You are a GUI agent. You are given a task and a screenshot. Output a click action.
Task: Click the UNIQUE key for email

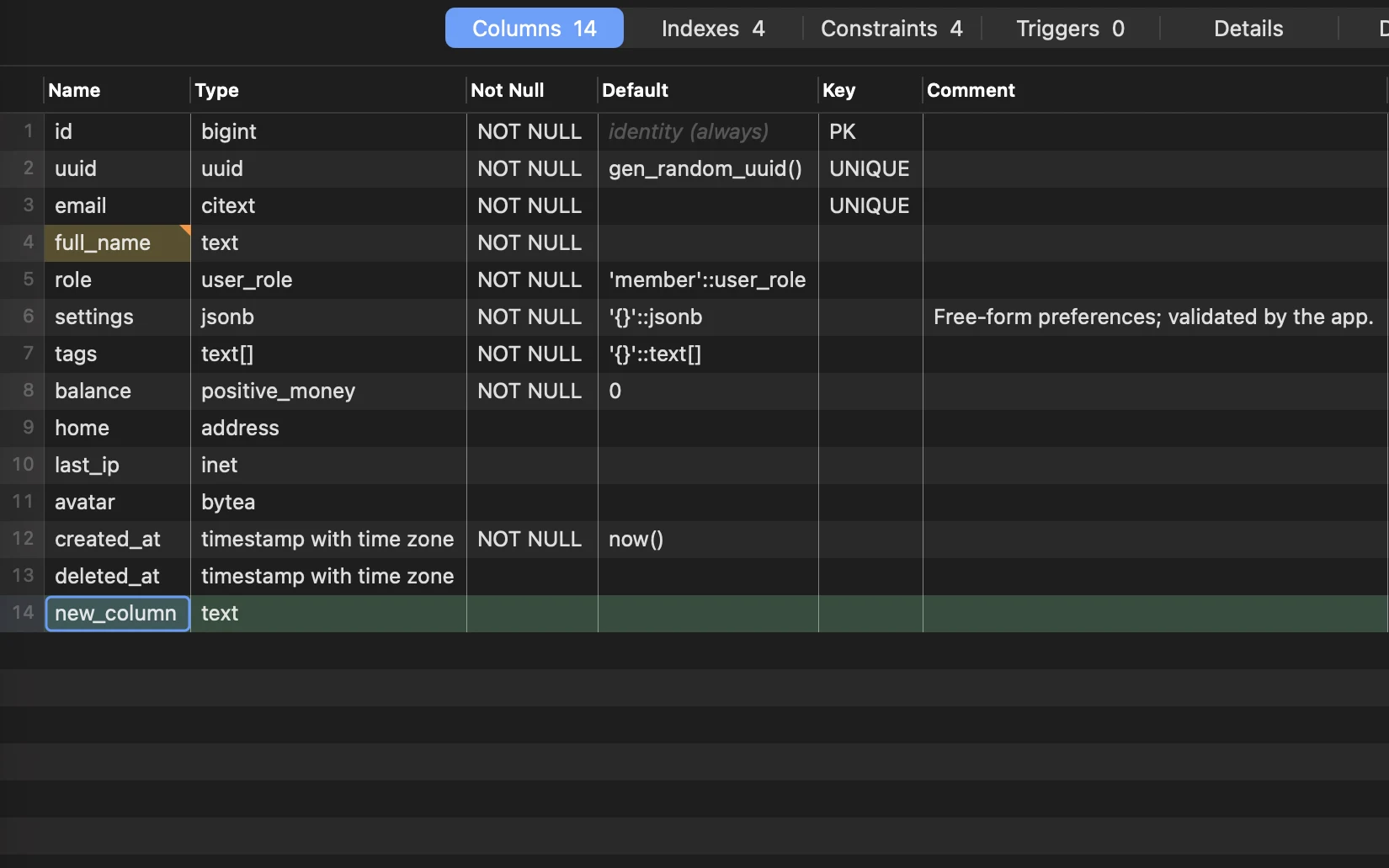[870, 205]
